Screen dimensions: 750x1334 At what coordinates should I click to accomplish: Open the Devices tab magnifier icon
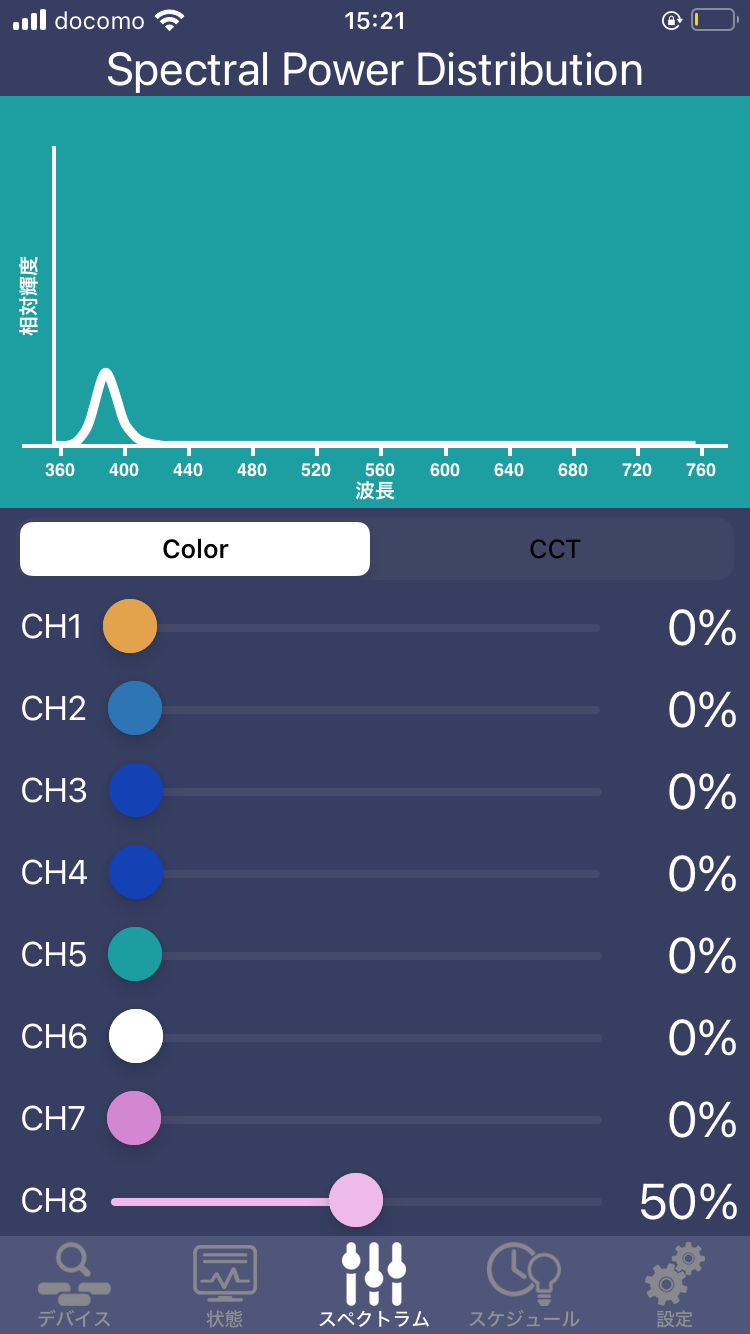[x=74, y=1273]
